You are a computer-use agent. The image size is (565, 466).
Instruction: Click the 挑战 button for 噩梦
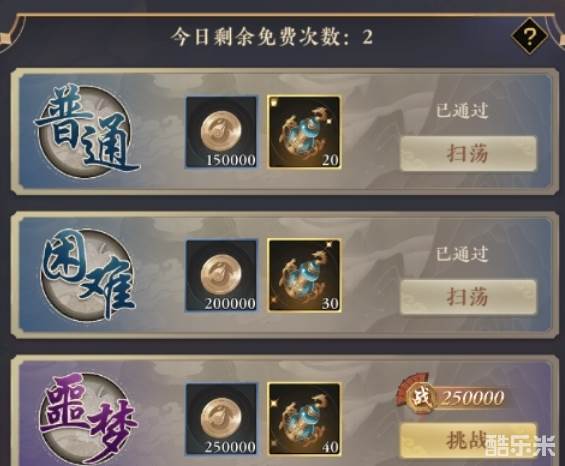click(x=468, y=440)
